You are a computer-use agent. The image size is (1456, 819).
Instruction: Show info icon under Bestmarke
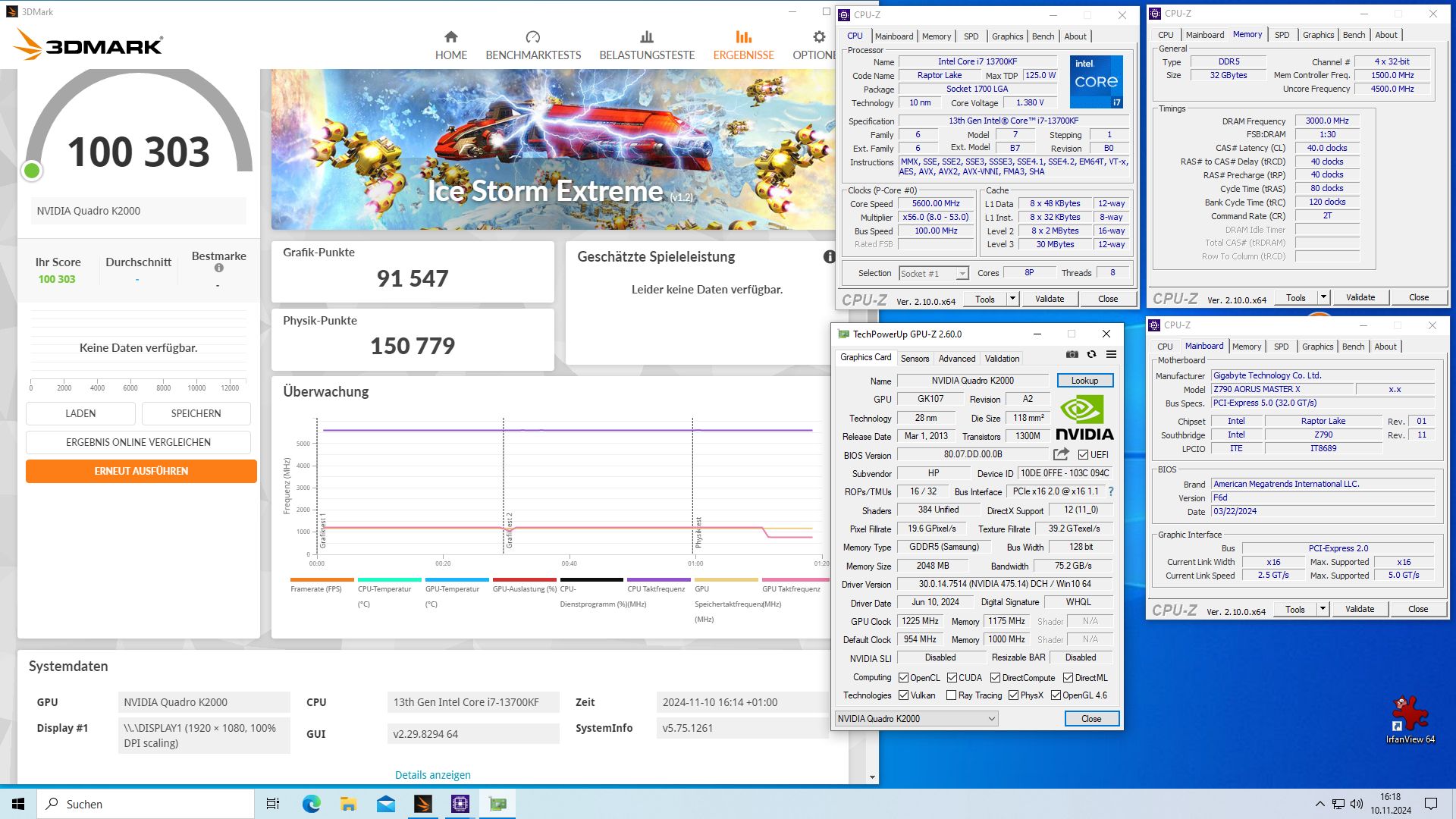pos(218,268)
